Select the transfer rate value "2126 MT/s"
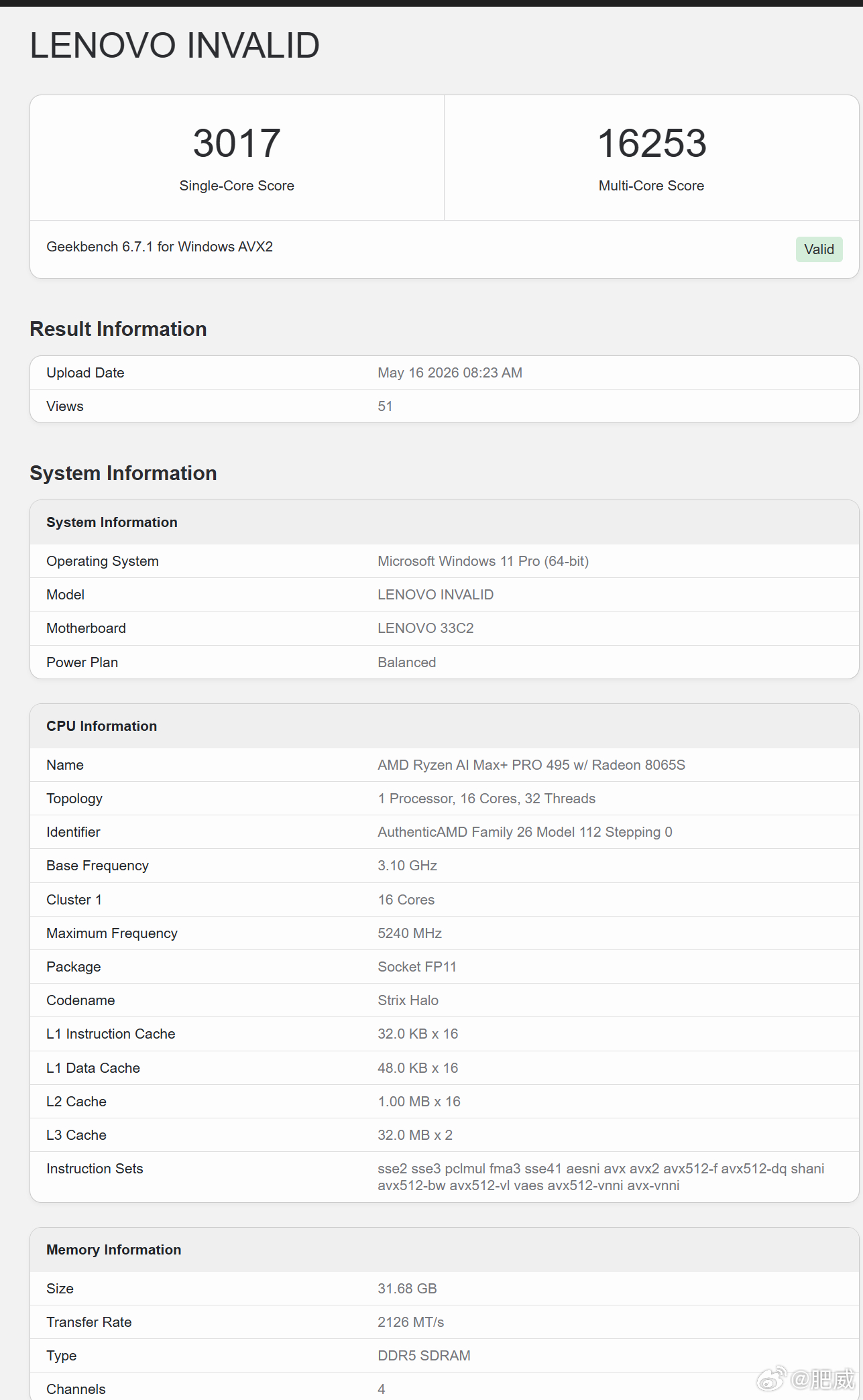The image size is (863, 1400). point(410,1322)
